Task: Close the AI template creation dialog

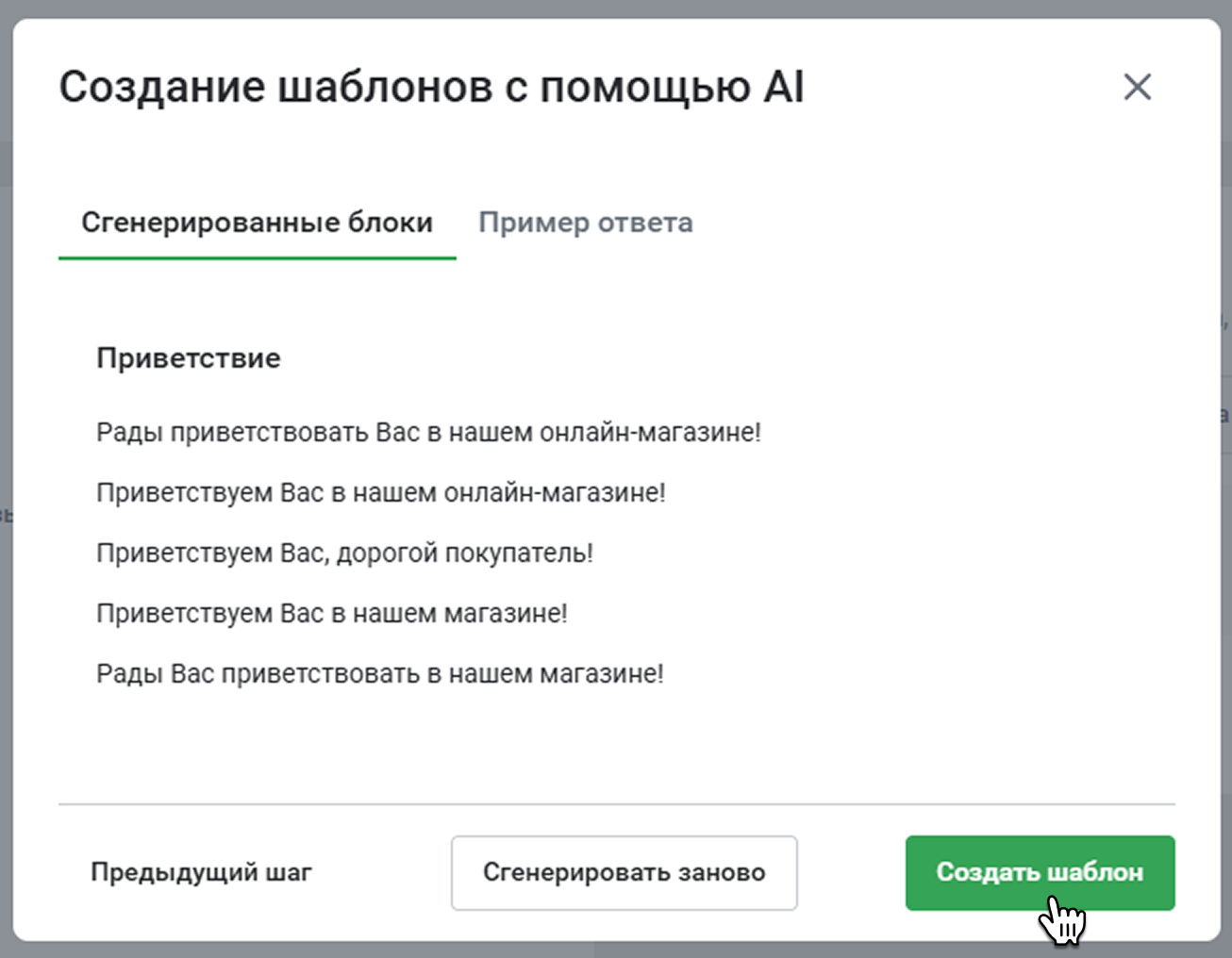Action: (x=1137, y=88)
